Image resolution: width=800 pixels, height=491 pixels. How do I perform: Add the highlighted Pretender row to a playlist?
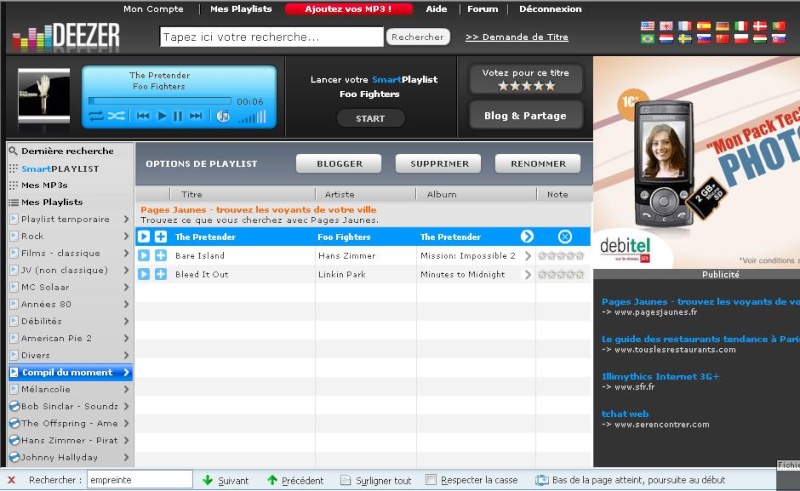(161, 236)
